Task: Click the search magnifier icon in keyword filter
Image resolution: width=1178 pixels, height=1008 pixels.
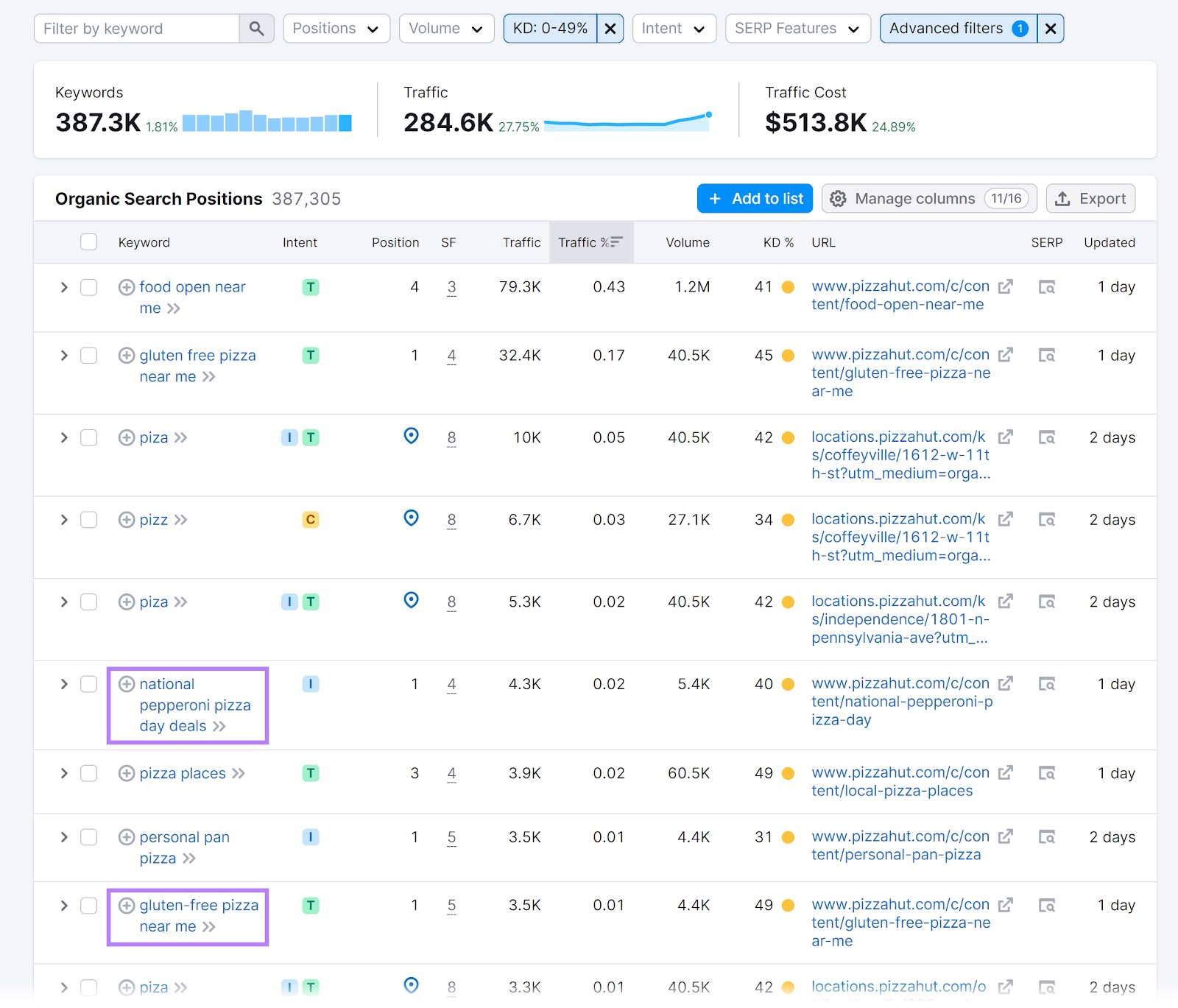Action: [x=256, y=29]
